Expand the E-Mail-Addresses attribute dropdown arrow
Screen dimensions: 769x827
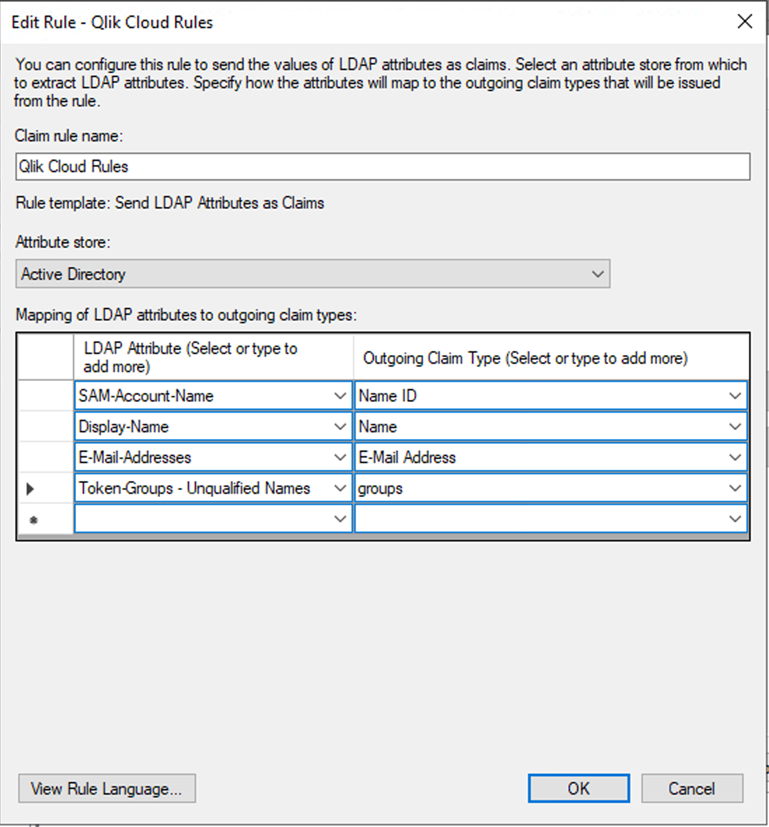click(339, 458)
